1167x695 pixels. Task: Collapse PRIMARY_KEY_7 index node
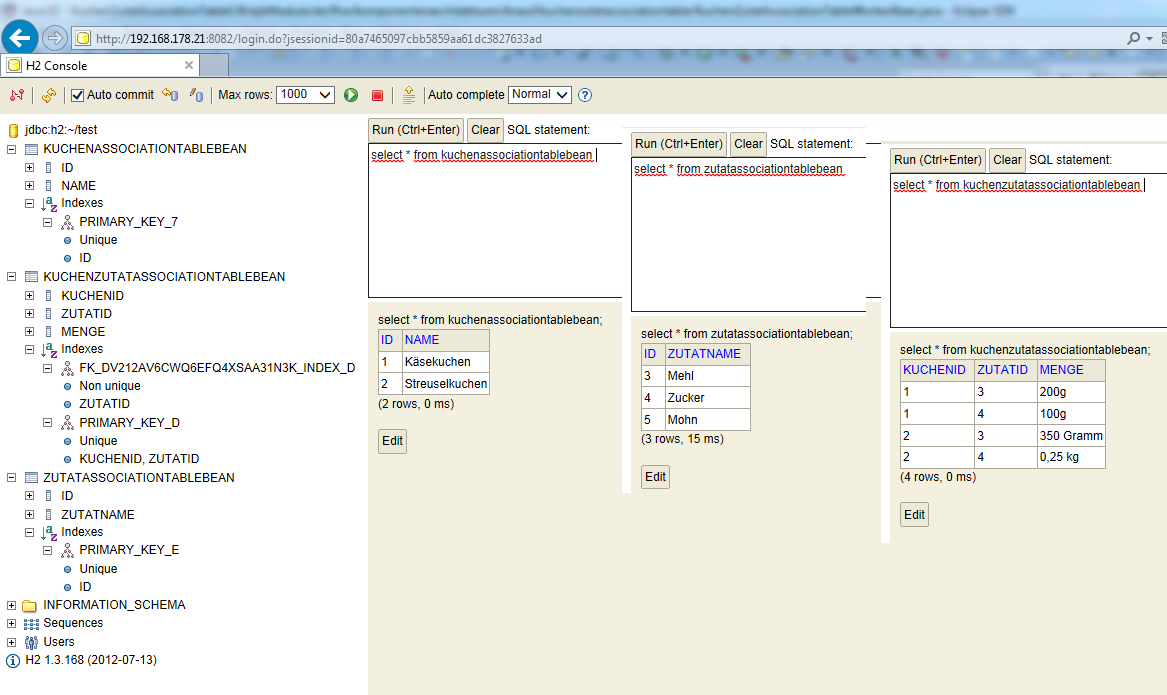tap(48, 222)
